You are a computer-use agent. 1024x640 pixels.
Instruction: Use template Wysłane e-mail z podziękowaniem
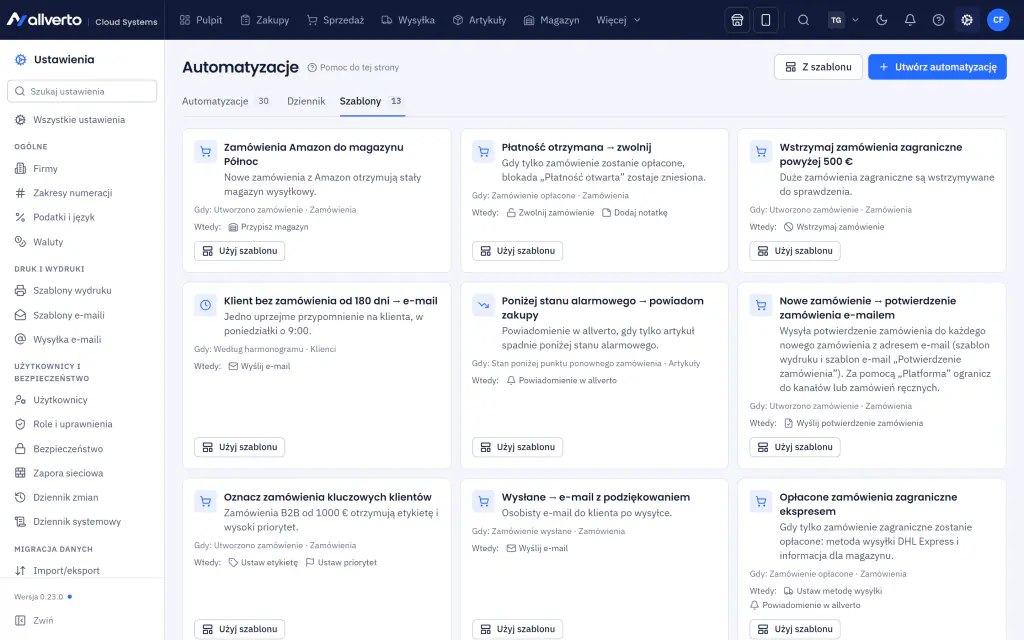(x=517, y=629)
